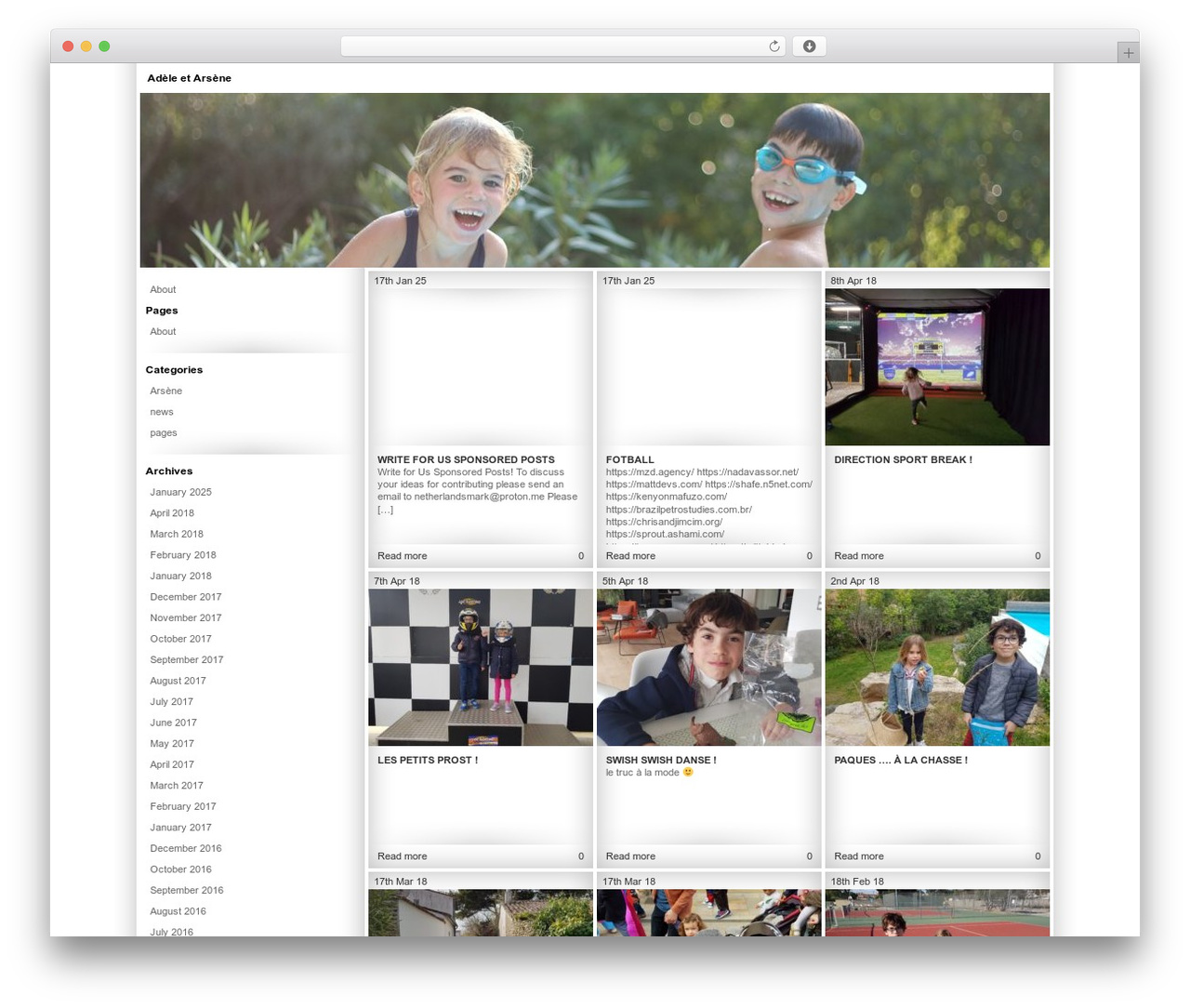
Task: Click the 2nd Apr 18 post date
Action: pos(854,581)
